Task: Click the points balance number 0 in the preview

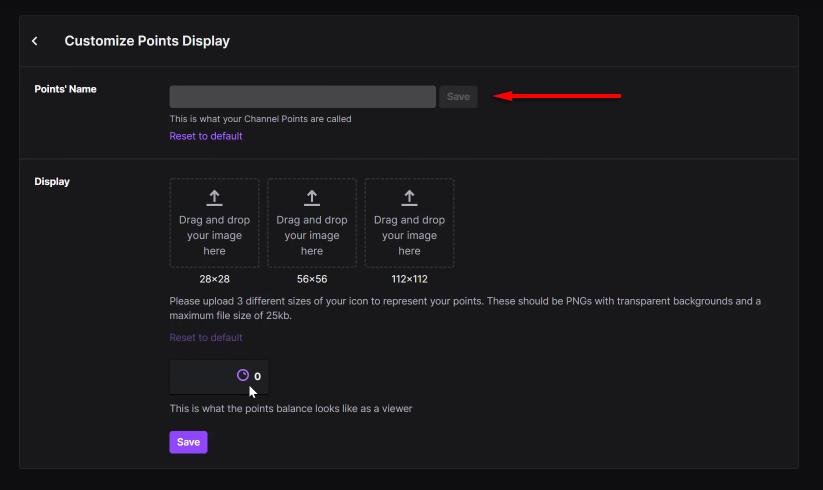Action: coord(257,377)
